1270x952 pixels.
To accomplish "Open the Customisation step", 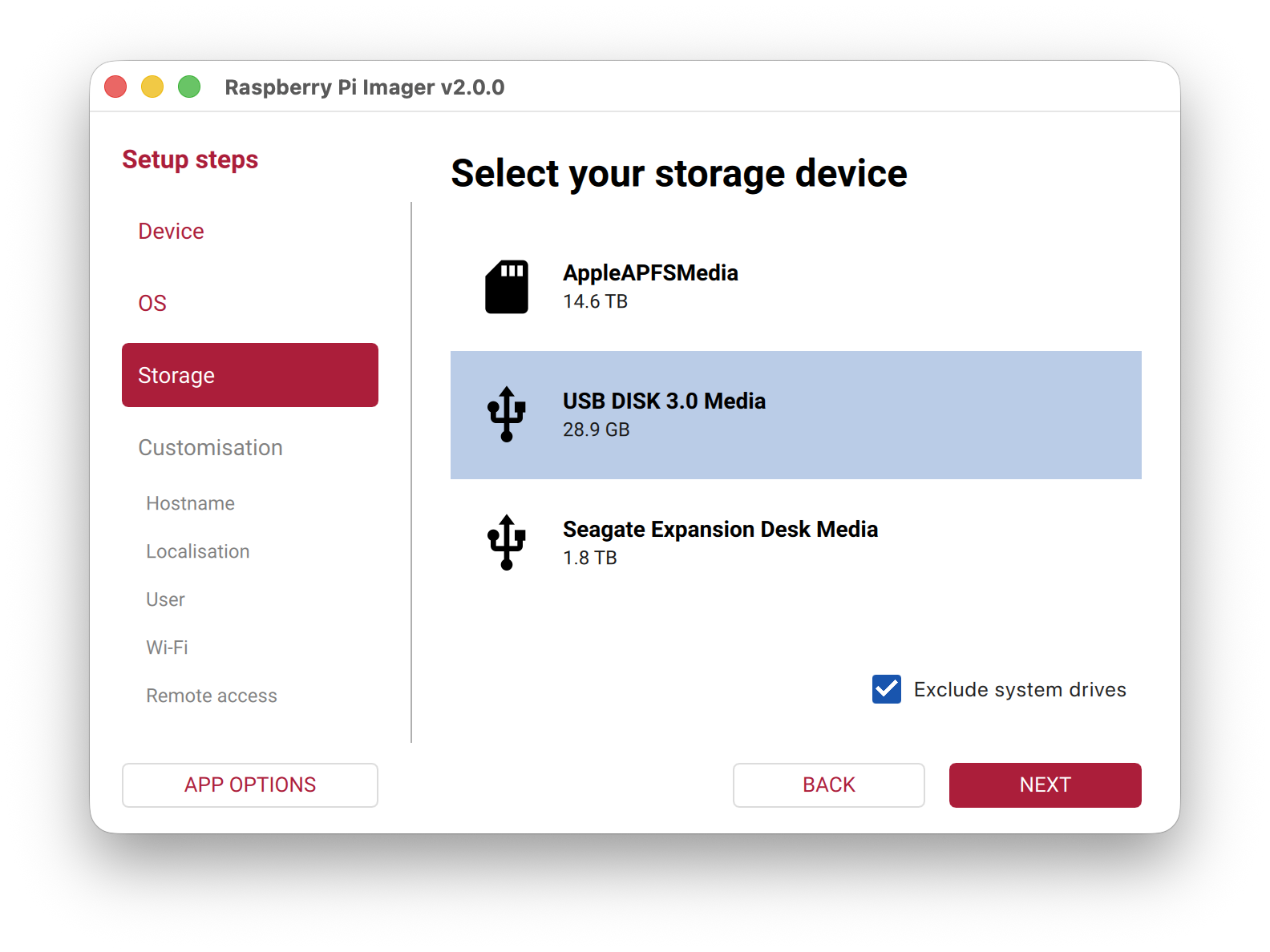I will (210, 448).
